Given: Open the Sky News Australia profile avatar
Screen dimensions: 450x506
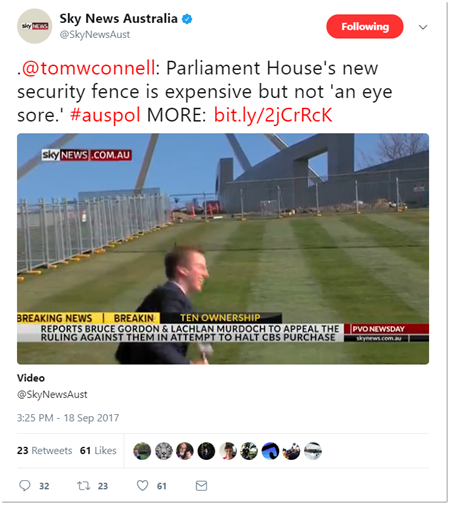Looking at the screenshot, I should pos(35,26).
